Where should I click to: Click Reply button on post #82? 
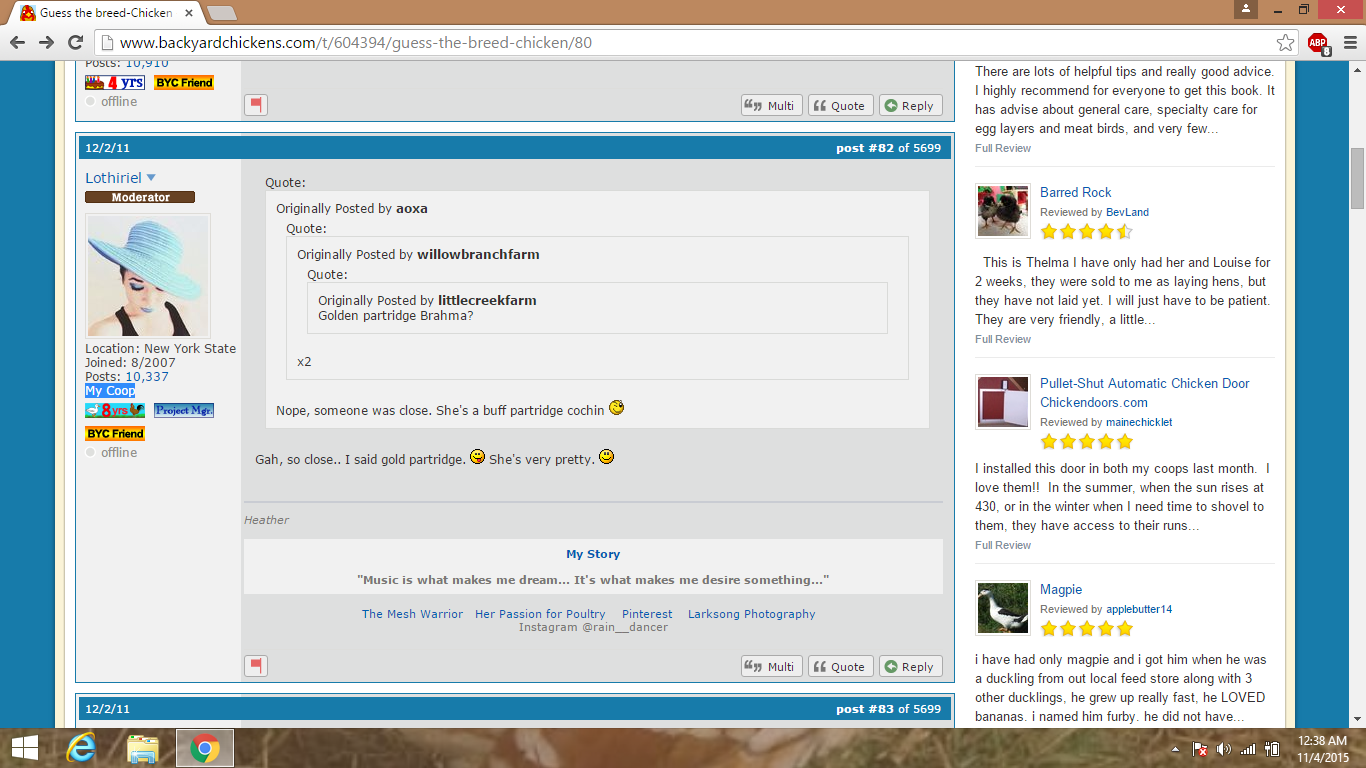click(908, 666)
